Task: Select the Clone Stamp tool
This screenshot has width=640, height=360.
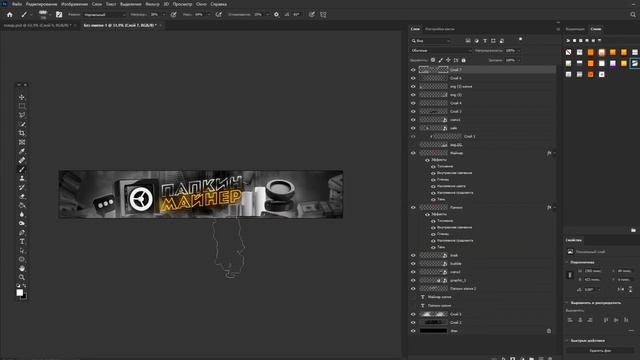Action: [22, 178]
